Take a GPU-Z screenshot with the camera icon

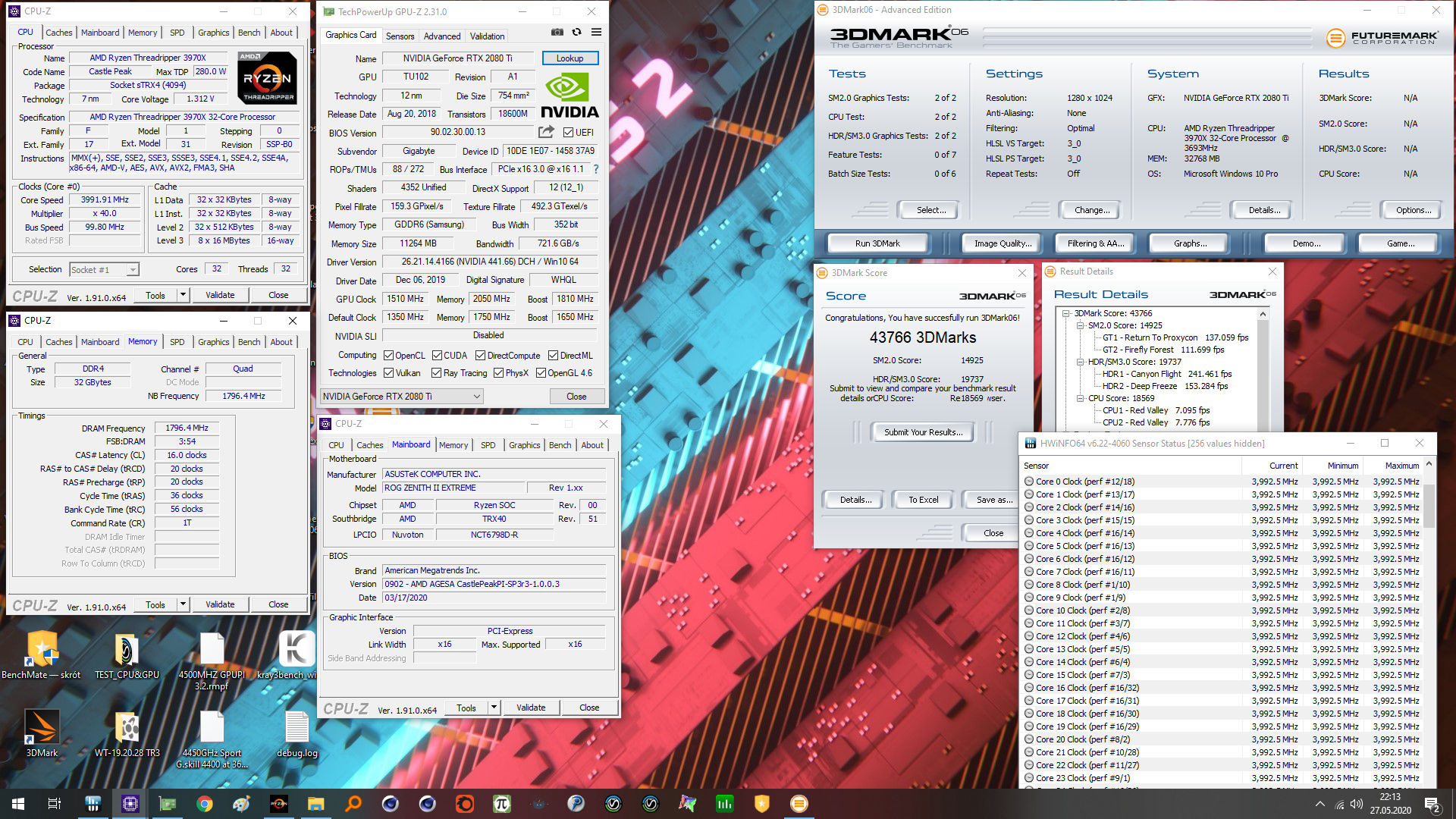tap(557, 32)
